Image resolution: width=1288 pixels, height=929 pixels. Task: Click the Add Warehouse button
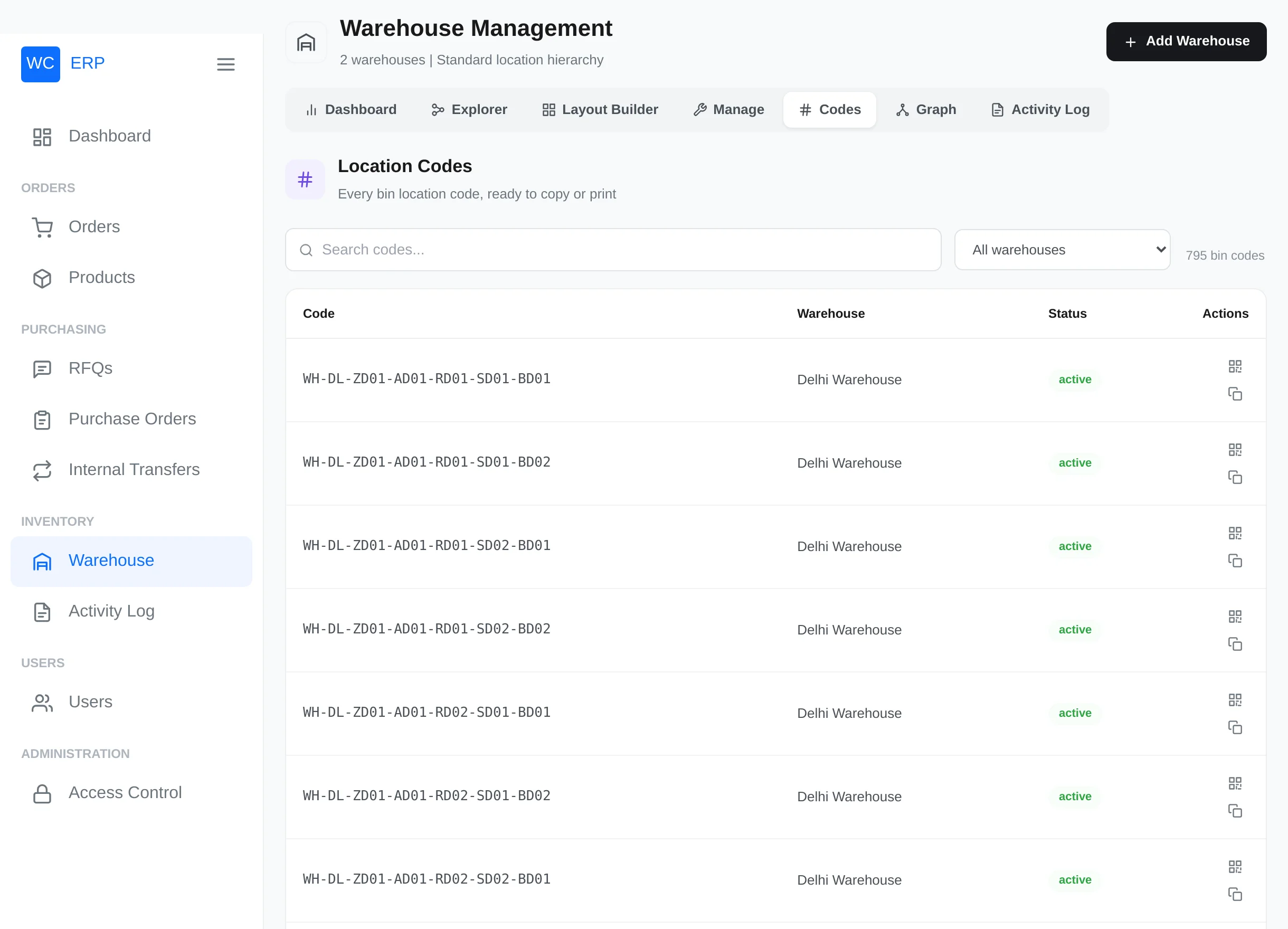point(1186,42)
